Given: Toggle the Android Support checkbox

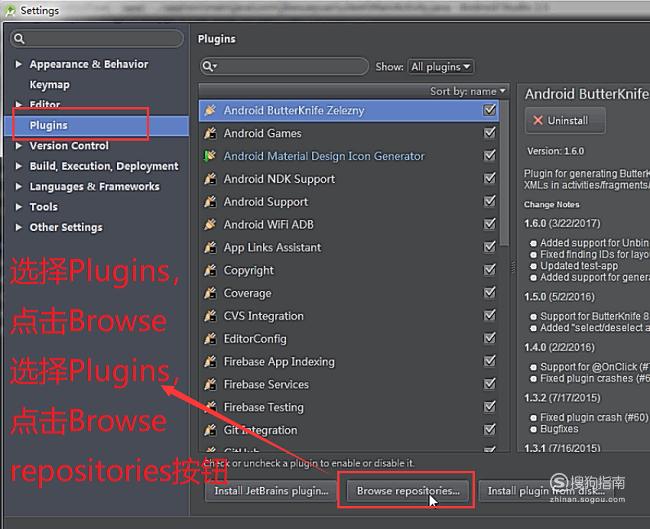Looking at the screenshot, I should click(x=490, y=201).
